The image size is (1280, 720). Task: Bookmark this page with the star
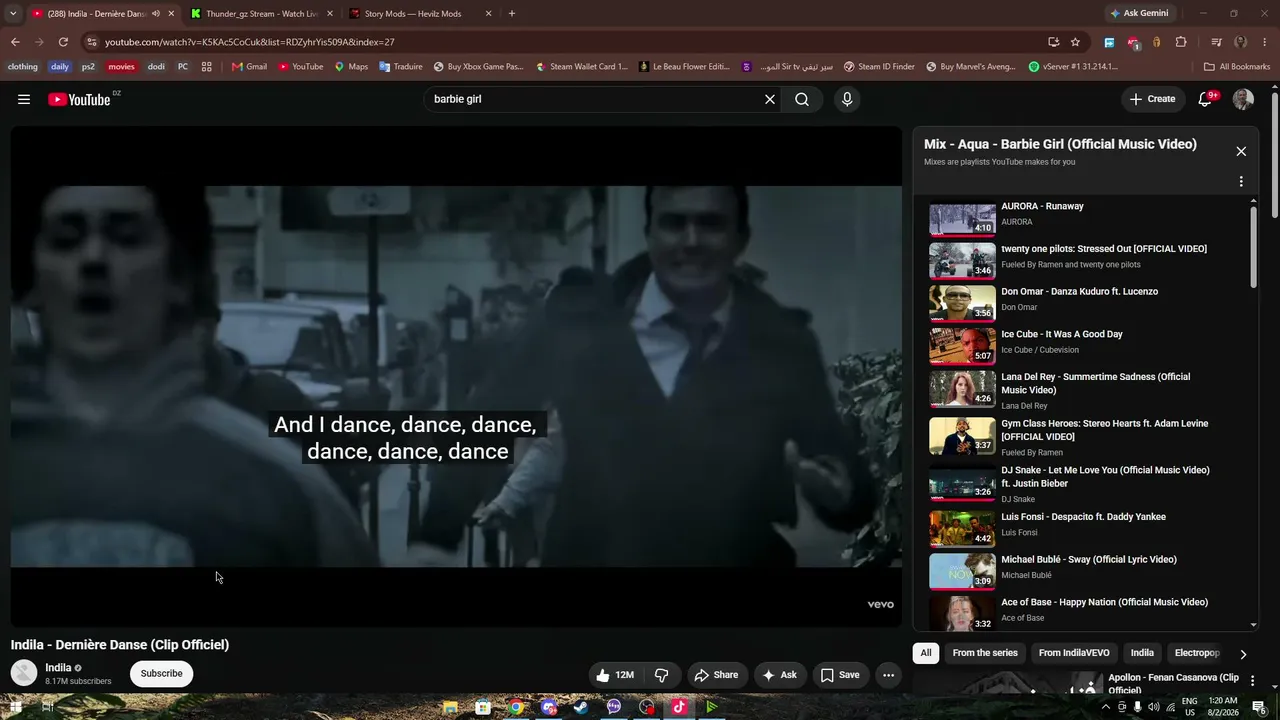point(1075,42)
